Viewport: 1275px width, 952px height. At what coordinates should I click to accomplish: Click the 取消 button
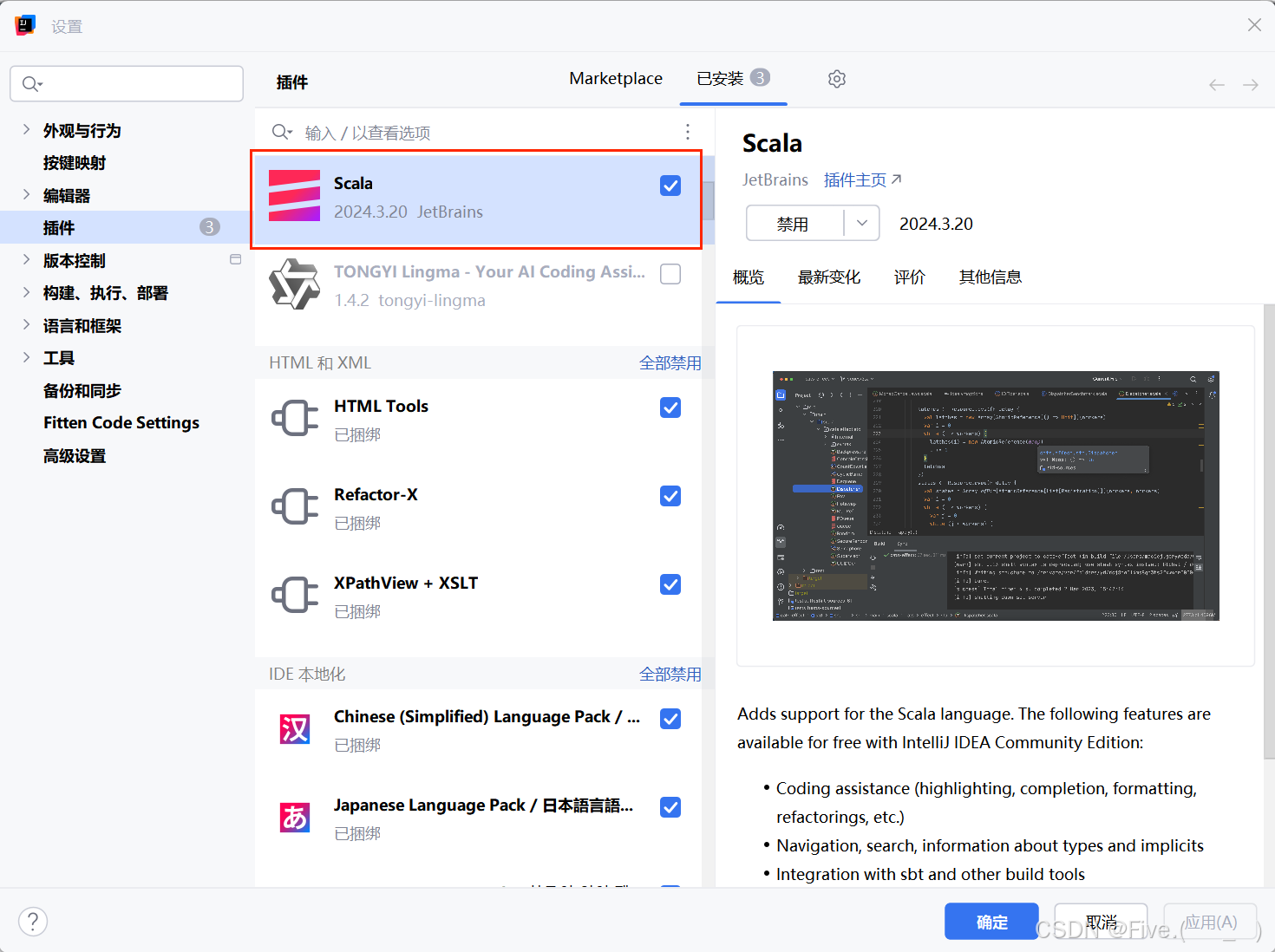click(x=1102, y=922)
